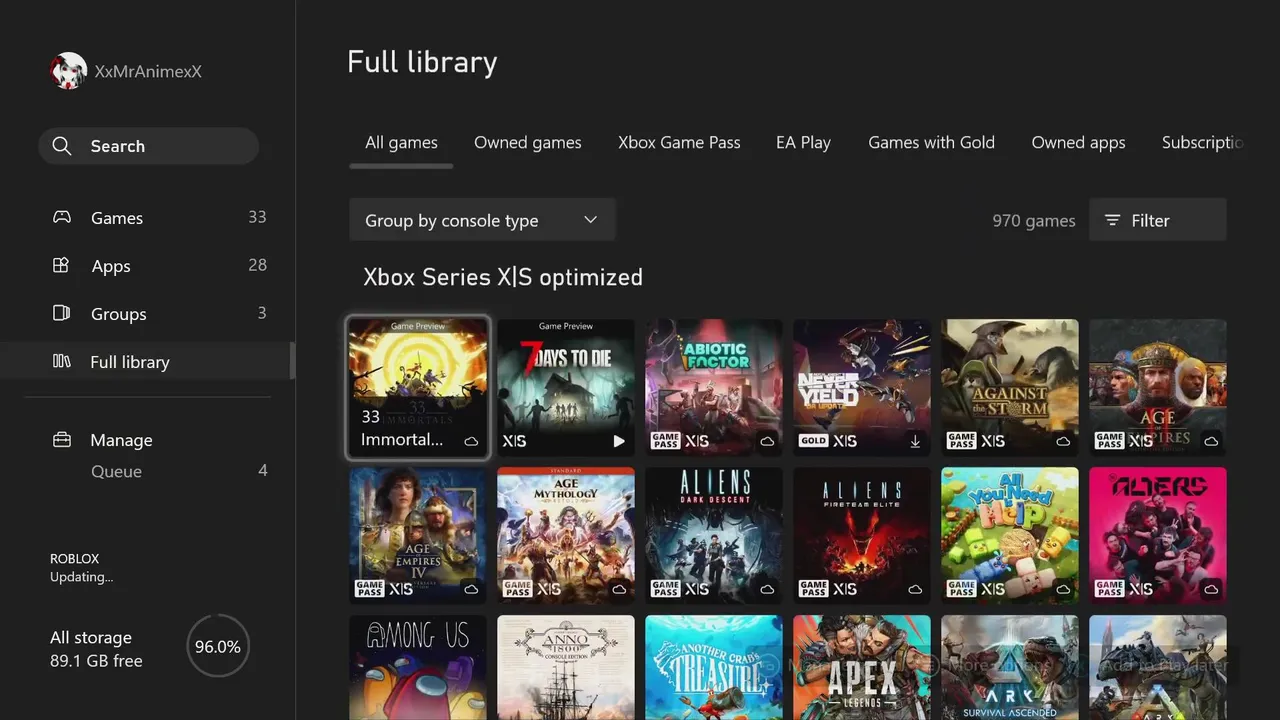Click the Full library books icon
Screen dimensions: 1280x720
point(61,361)
